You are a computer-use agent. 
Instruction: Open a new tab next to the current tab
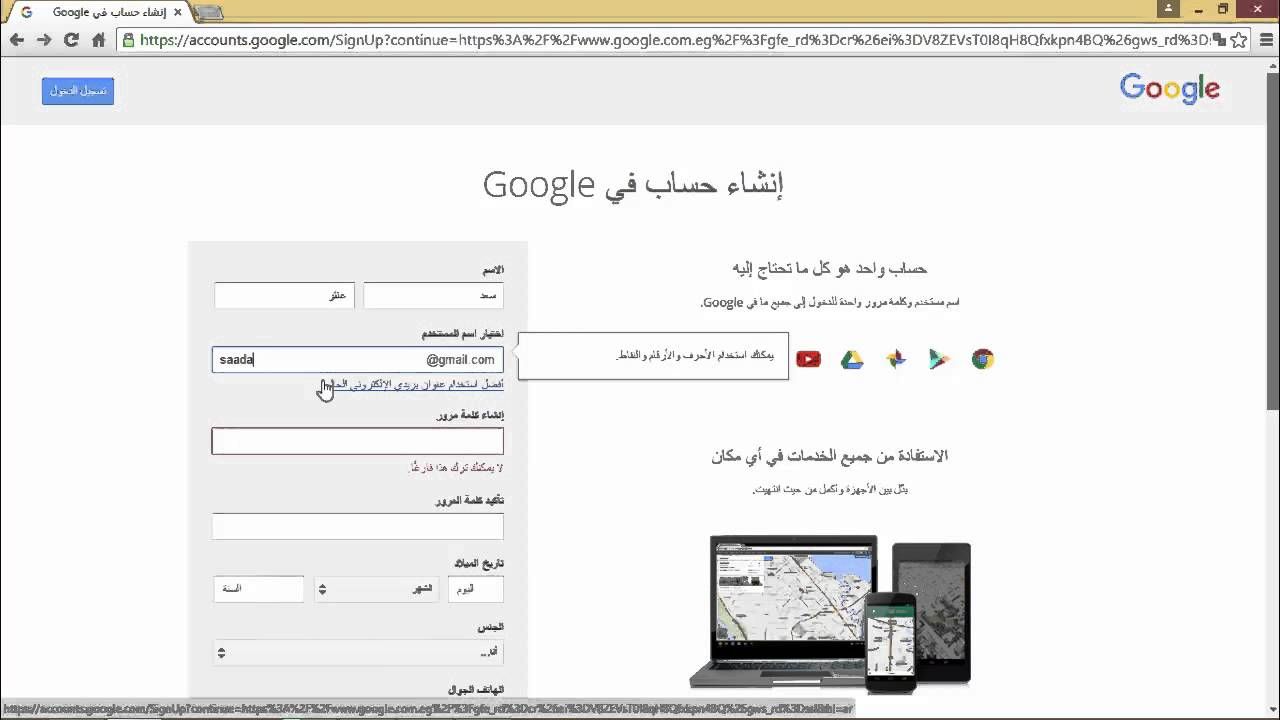click(209, 13)
